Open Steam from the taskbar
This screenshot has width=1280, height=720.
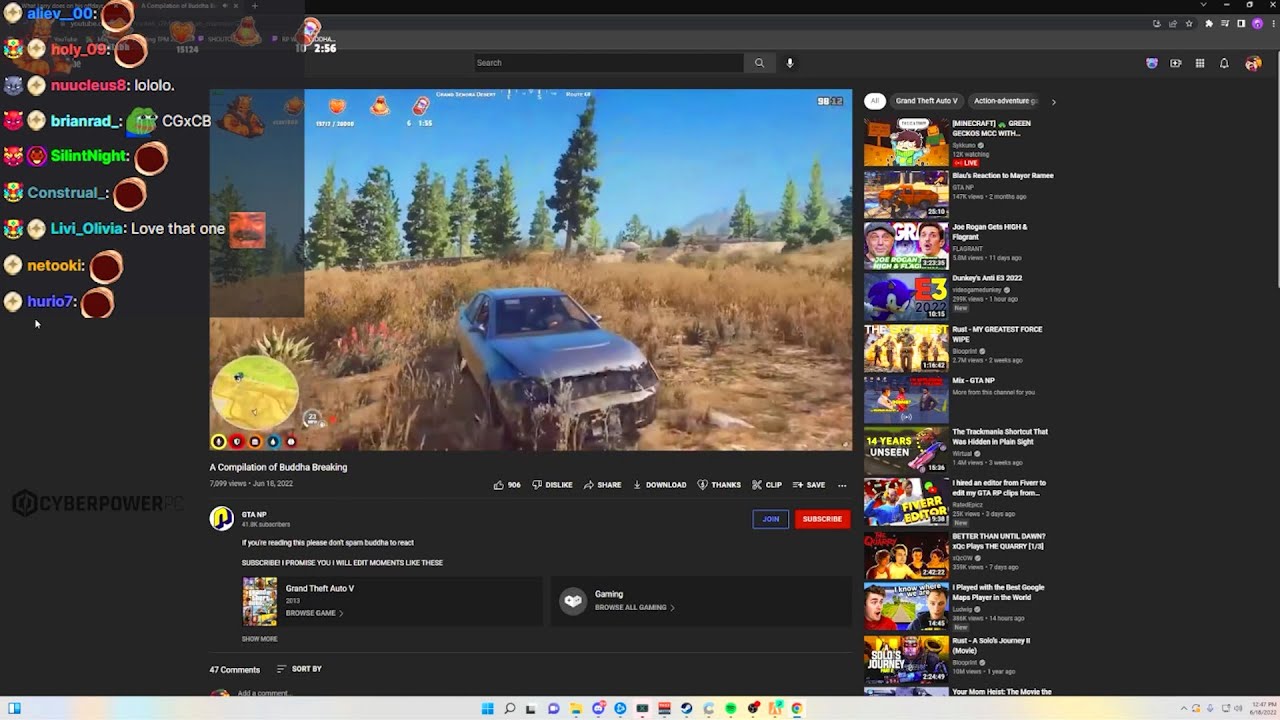pos(686,709)
